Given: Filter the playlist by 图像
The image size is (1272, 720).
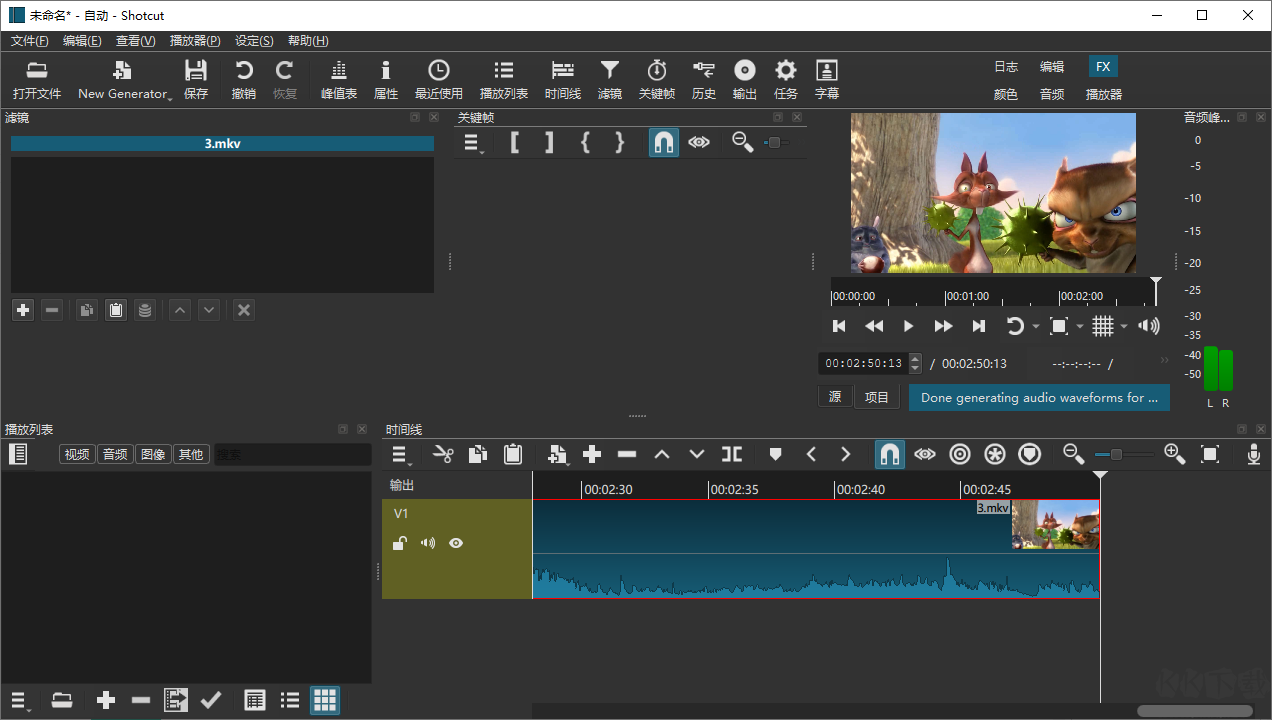Looking at the screenshot, I should coord(153,454).
